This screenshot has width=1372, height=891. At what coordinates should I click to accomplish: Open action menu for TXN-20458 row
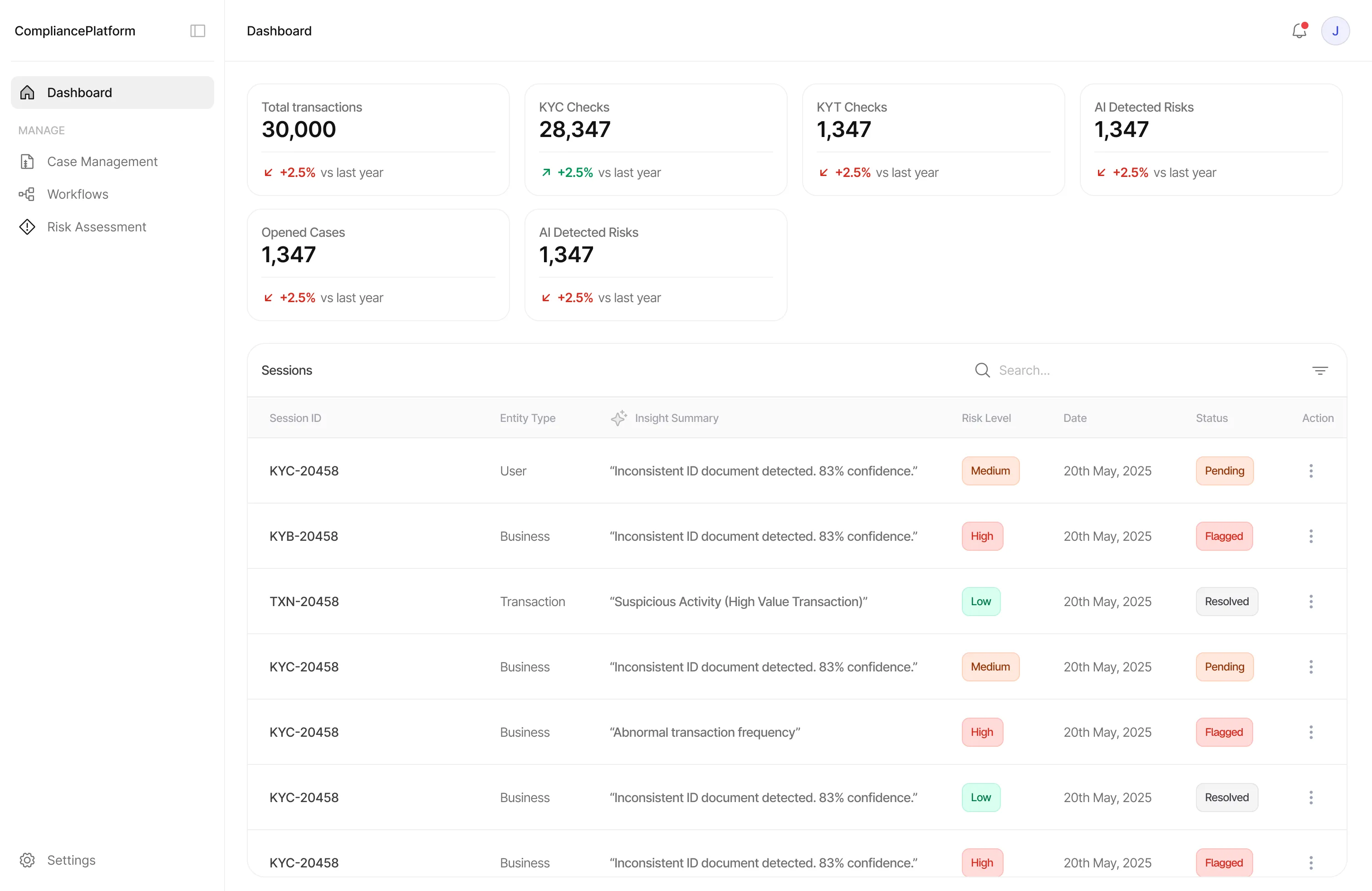pos(1311,601)
